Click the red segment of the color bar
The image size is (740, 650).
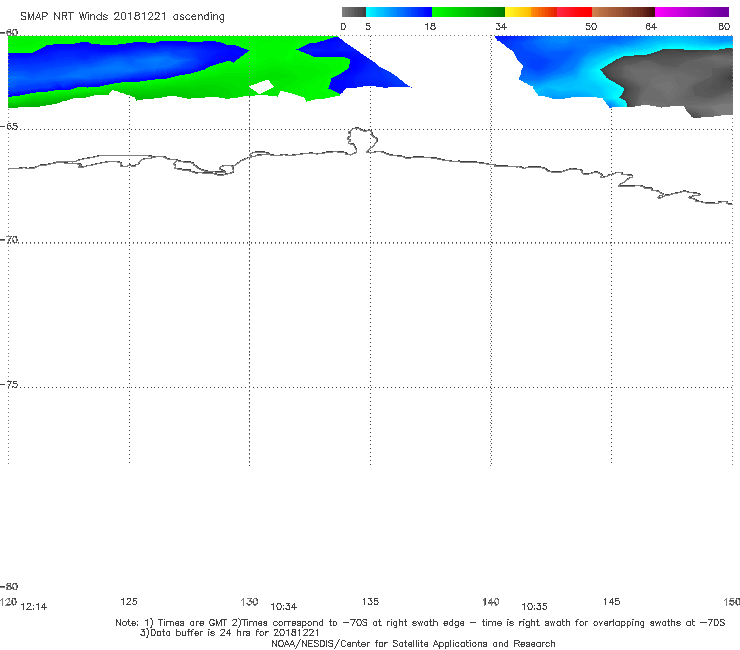[x=574, y=12]
